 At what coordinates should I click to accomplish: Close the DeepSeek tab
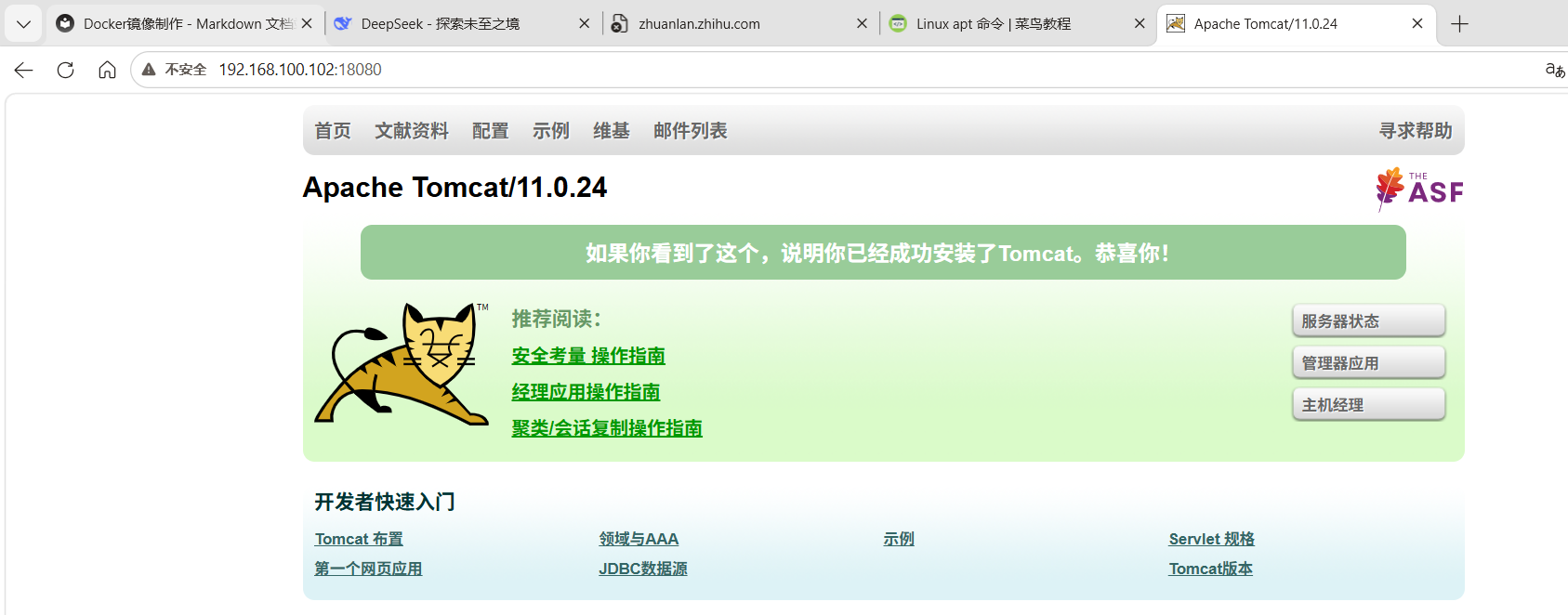click(x=584, y=24)
